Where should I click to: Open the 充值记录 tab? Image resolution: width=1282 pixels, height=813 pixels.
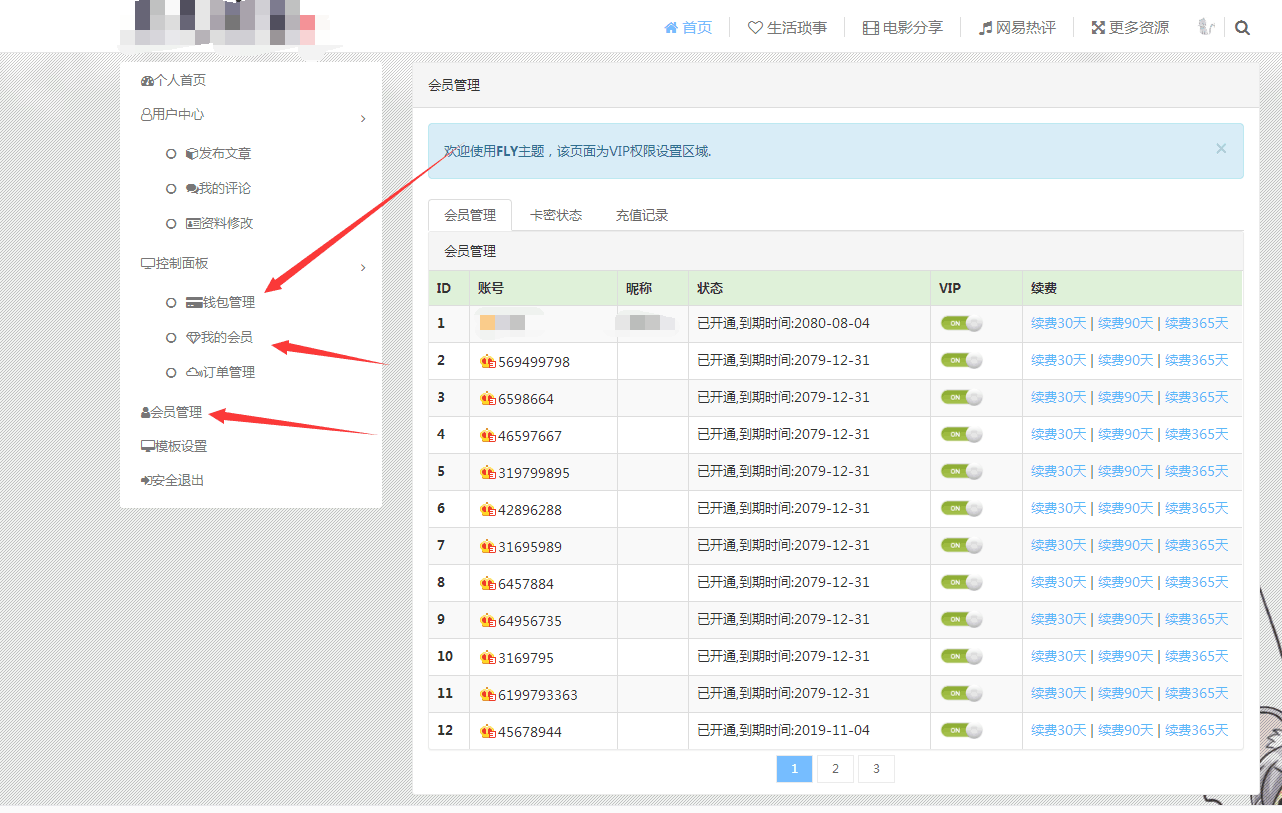point(642,214)
